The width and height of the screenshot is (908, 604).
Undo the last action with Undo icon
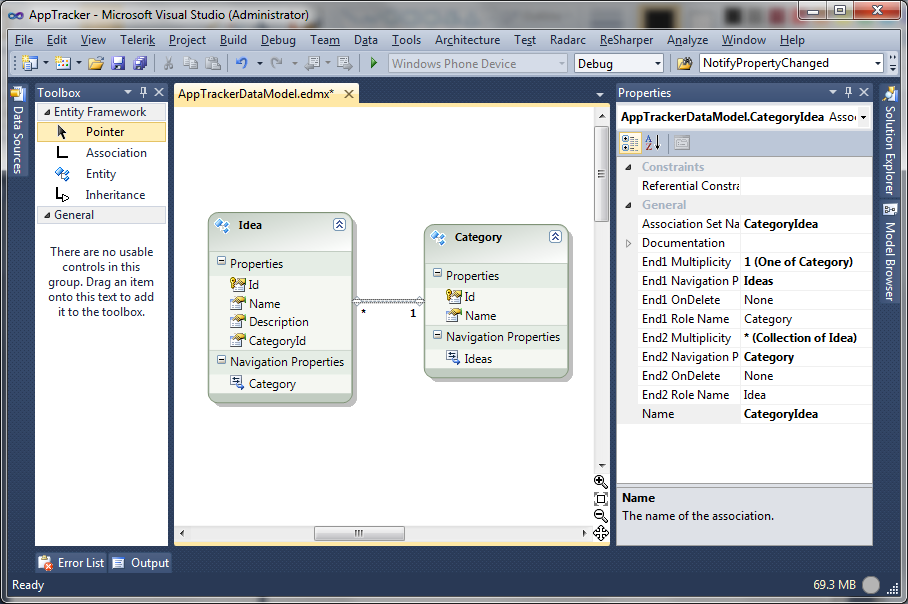coord(241,63)
